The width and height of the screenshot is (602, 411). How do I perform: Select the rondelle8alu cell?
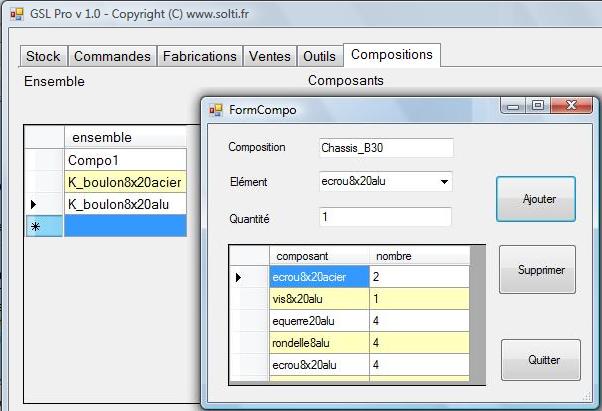[319, 343]
